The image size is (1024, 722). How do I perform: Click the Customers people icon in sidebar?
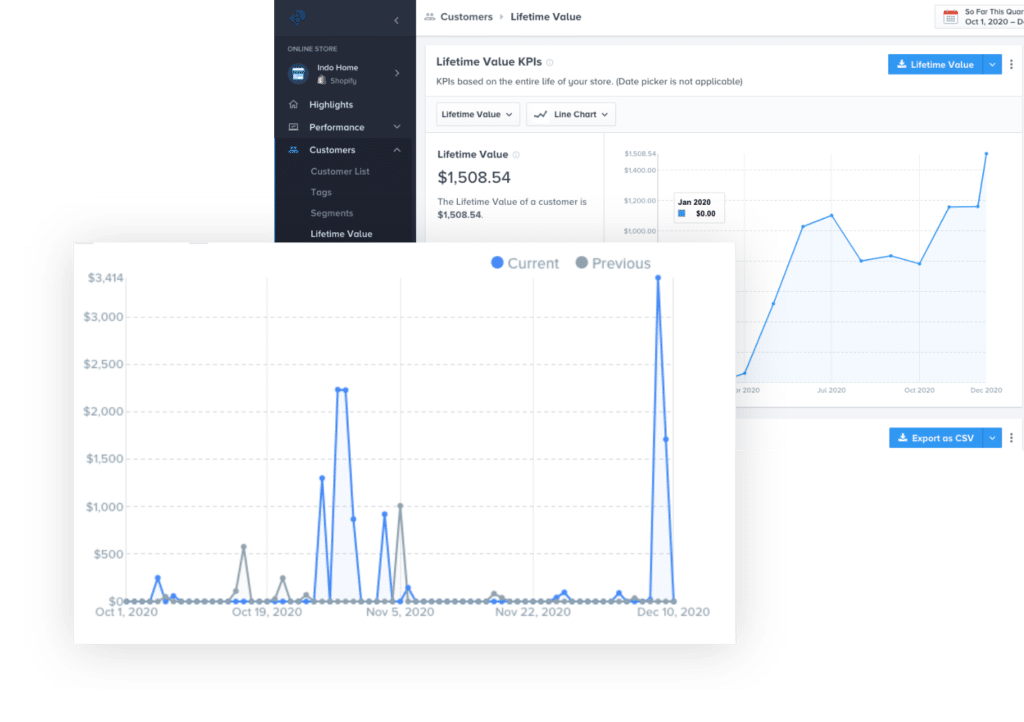coord(294,149)
